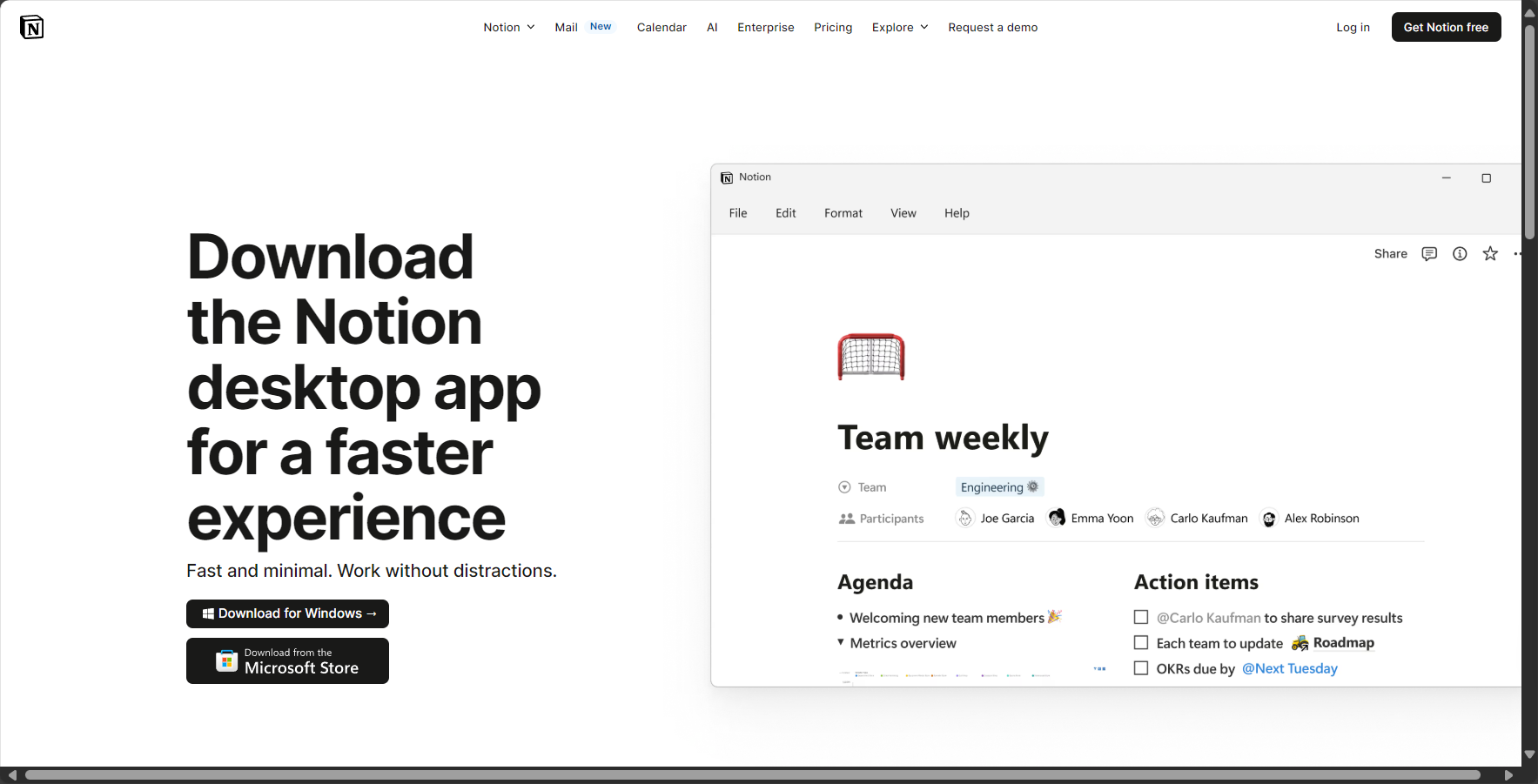
Task: Open the File menu in the Notion window
Action: tap(738, 213)
